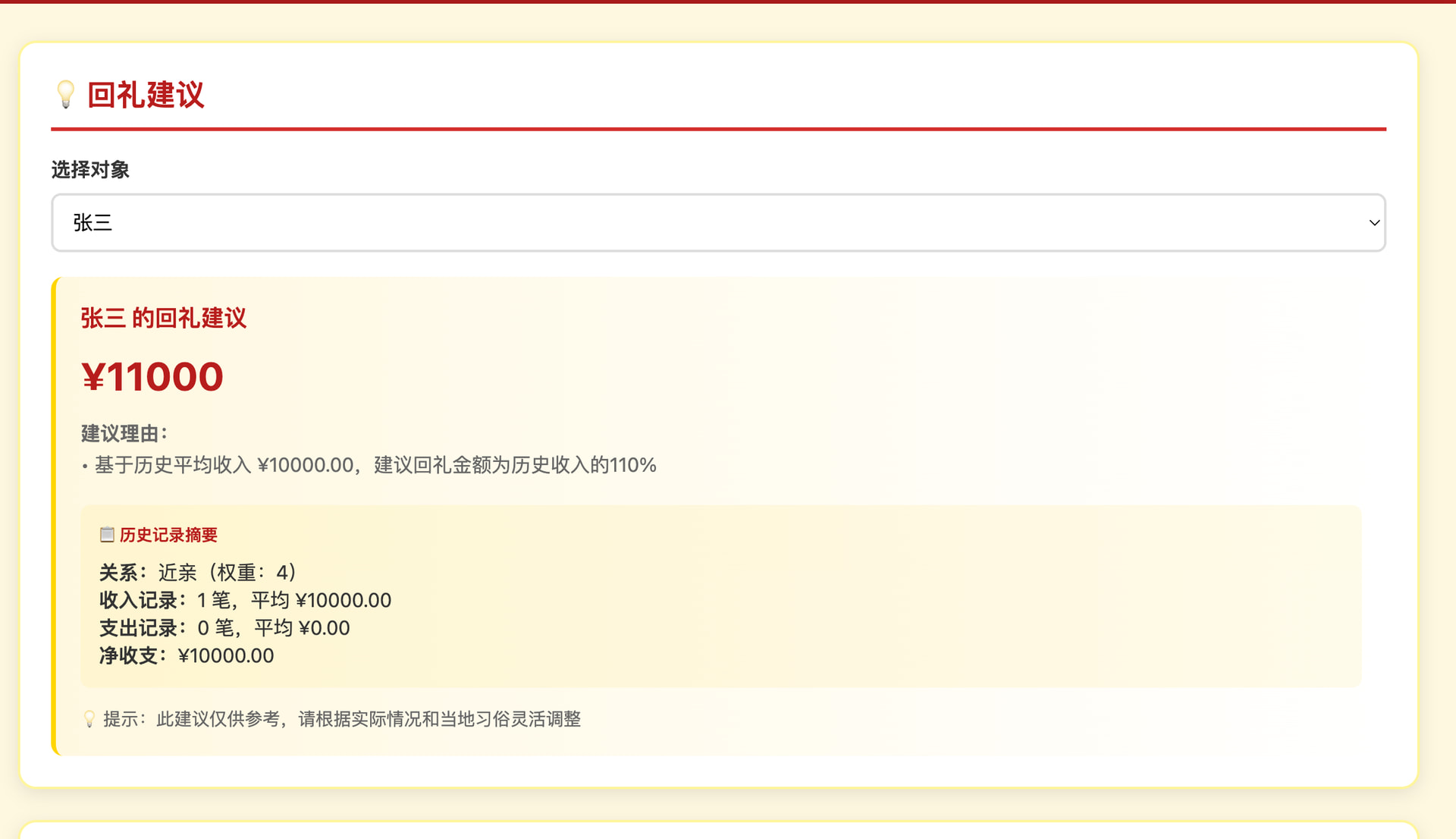Click the 提示 disclaimer text at the bottom
The height and width of the screenshot is (839, 1456).
click(341, 719)
